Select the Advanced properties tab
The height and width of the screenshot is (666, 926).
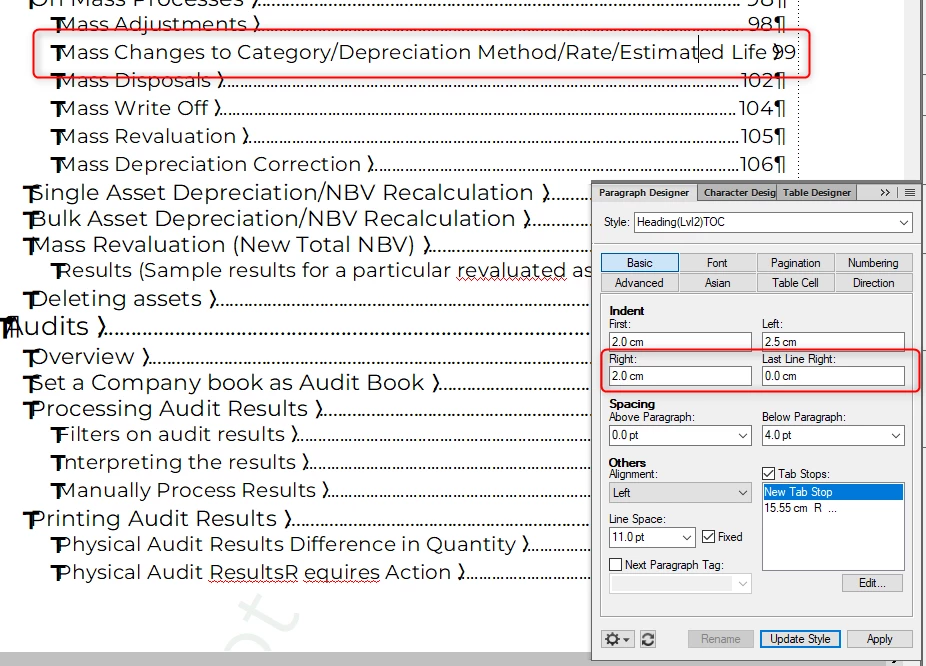click(640, 283)
